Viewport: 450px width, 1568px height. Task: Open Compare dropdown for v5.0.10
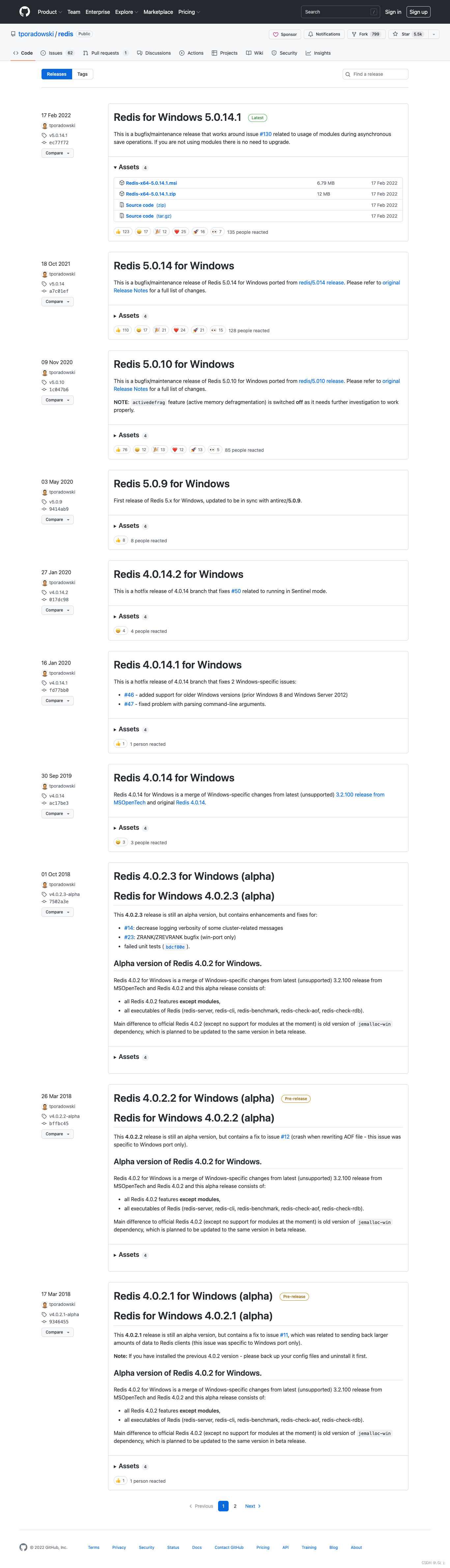pos(57,400)
